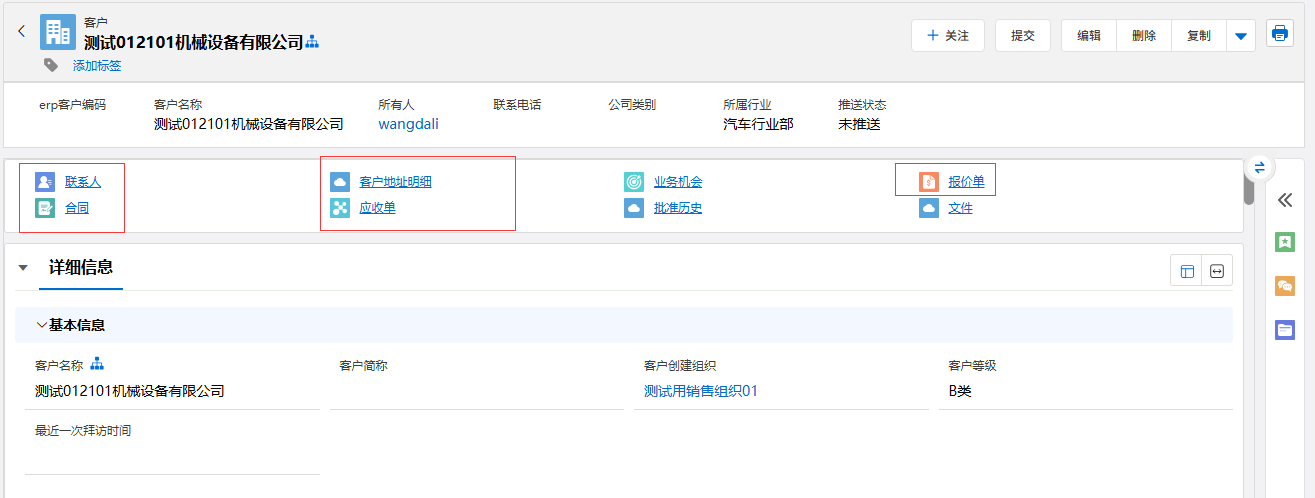The height and width of the screenshot is (498, 1315).
Task: Collapse the right sidebar with double chevron
Action: coord(1285,200)
